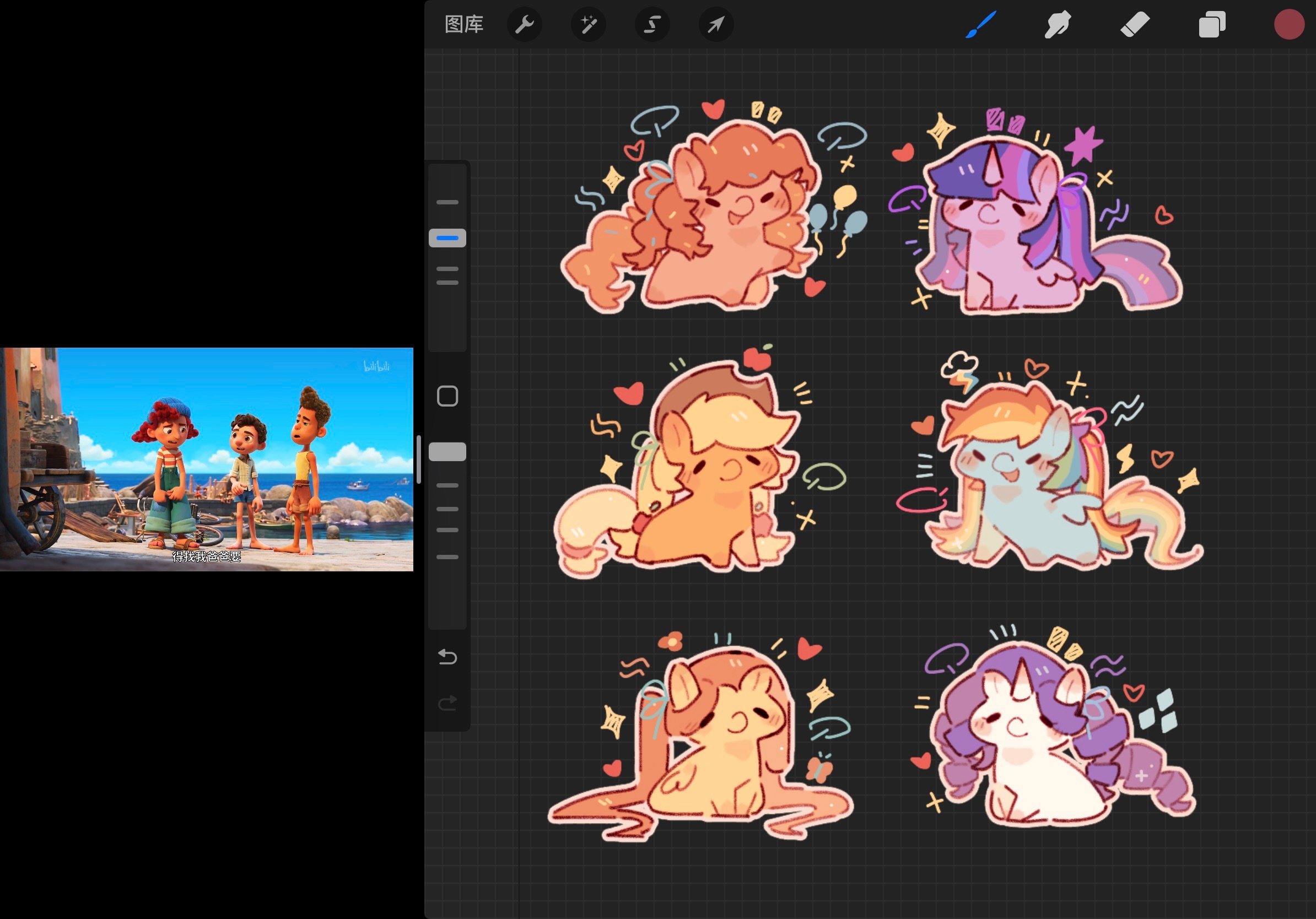Click the brush opacity slider handle

pyautogui.click(x=447, y=451)
